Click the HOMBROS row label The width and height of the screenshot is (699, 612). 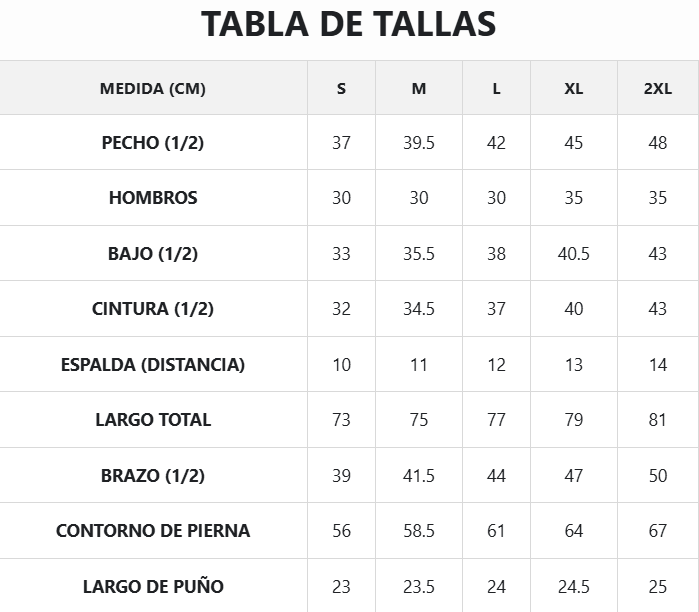[153, 198]
